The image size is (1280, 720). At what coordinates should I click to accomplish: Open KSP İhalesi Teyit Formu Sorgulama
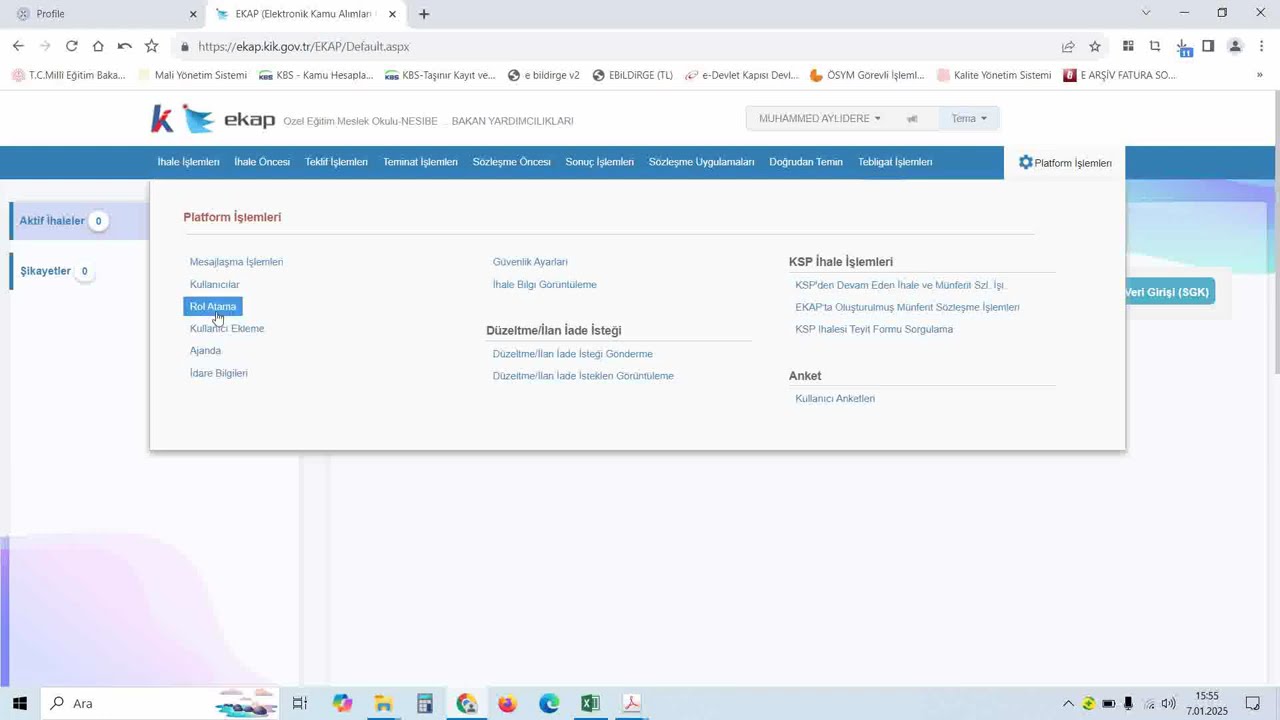874,329
